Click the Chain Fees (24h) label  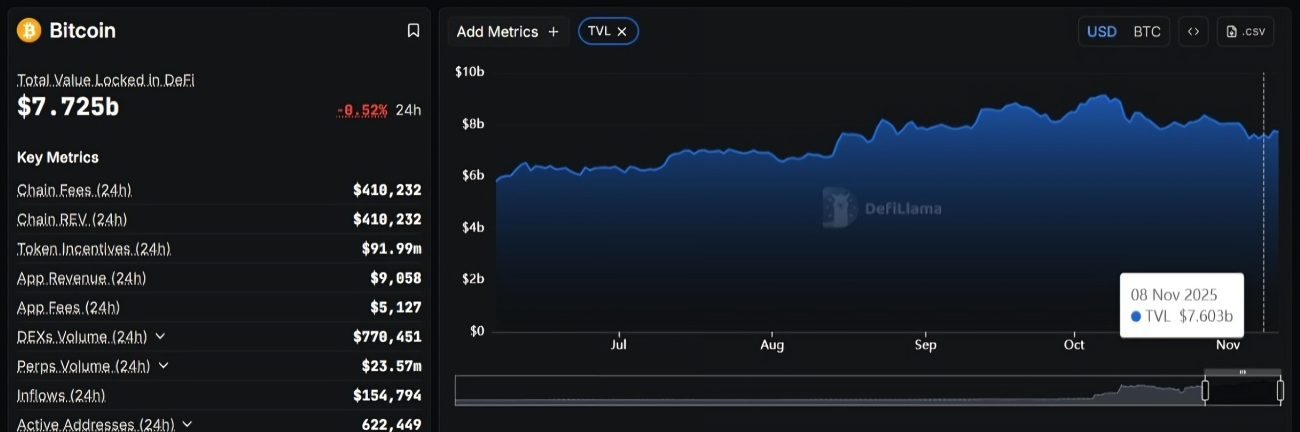coord(74,190)
